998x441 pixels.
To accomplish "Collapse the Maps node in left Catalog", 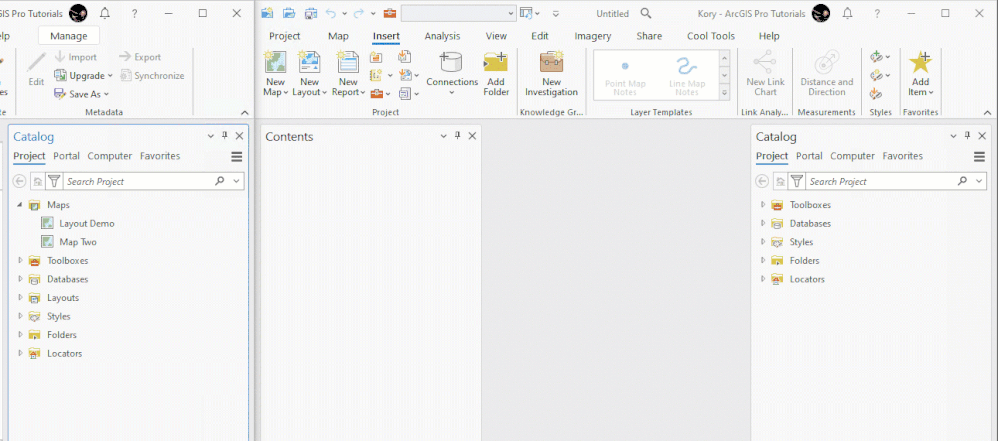I will (x=20, y=205).
